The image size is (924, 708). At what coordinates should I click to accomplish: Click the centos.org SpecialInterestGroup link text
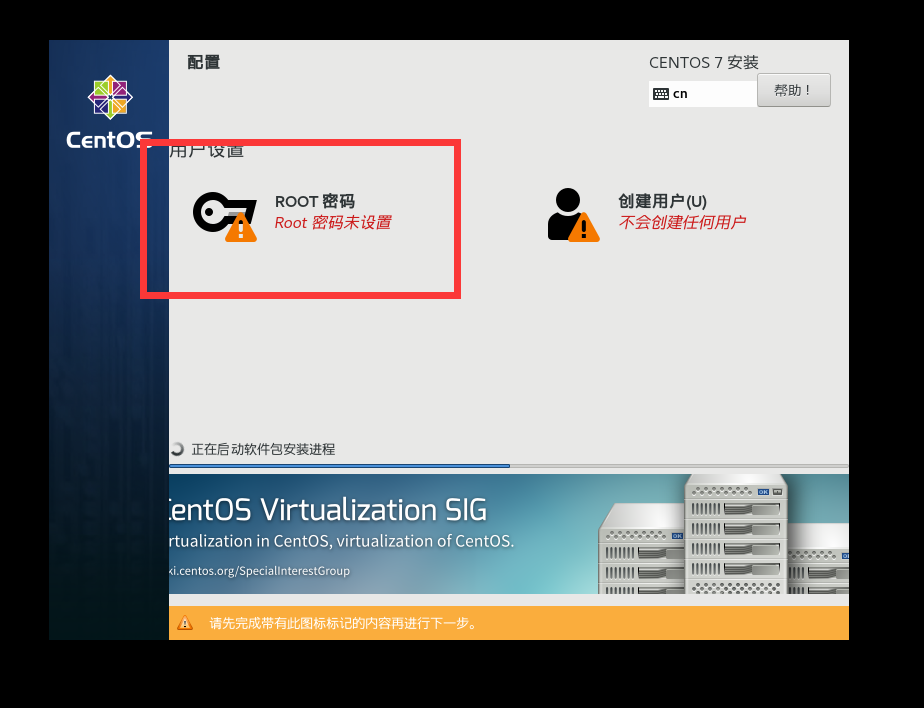(259, 571)
